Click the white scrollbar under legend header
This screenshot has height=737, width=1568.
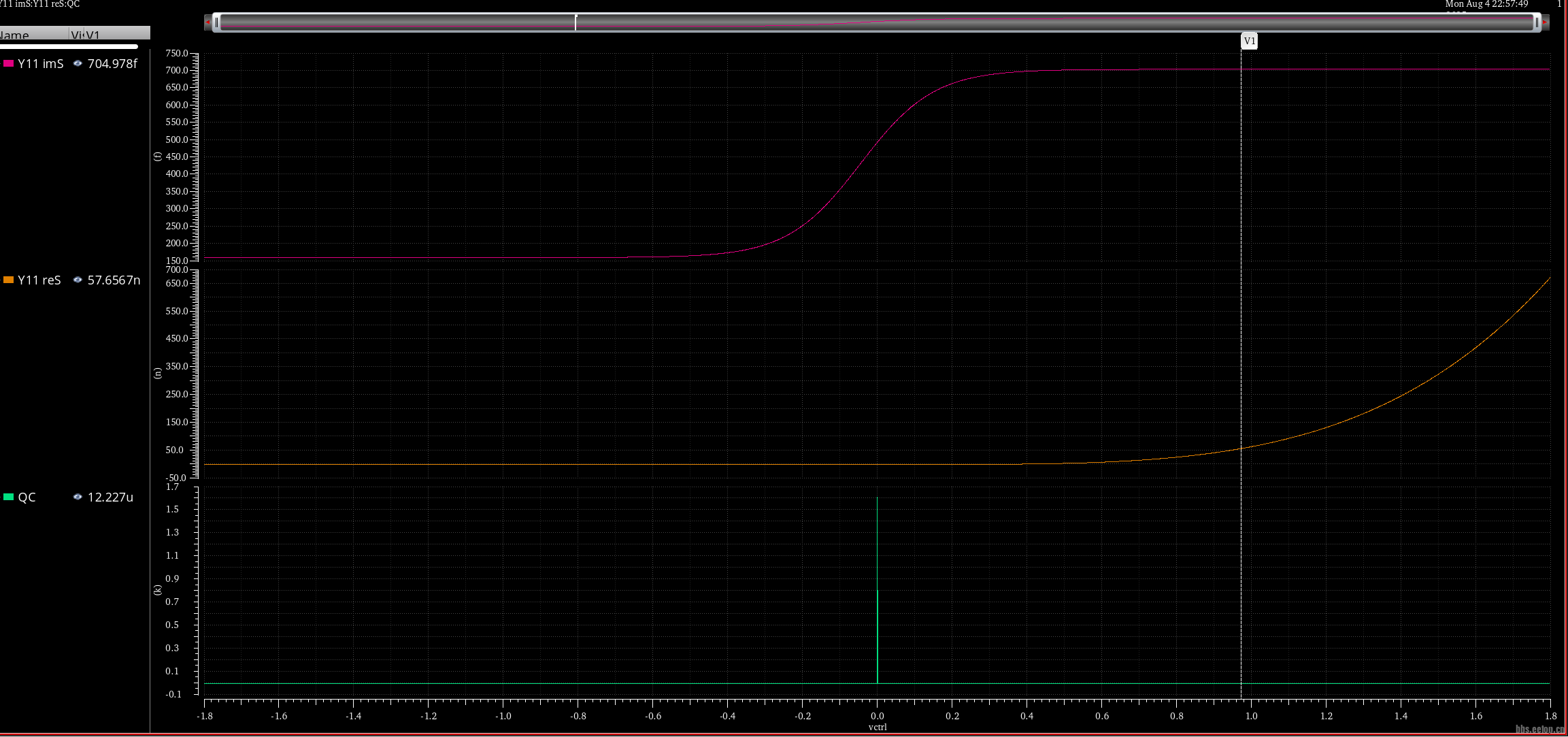pyautogui.click(x=69, y=46)
